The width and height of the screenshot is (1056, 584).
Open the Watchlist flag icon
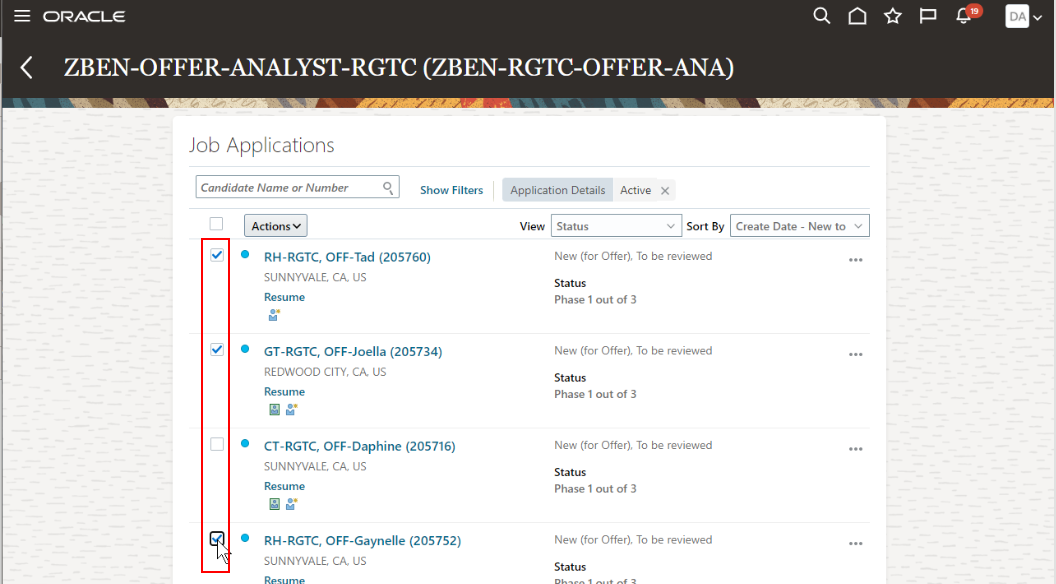928,15
